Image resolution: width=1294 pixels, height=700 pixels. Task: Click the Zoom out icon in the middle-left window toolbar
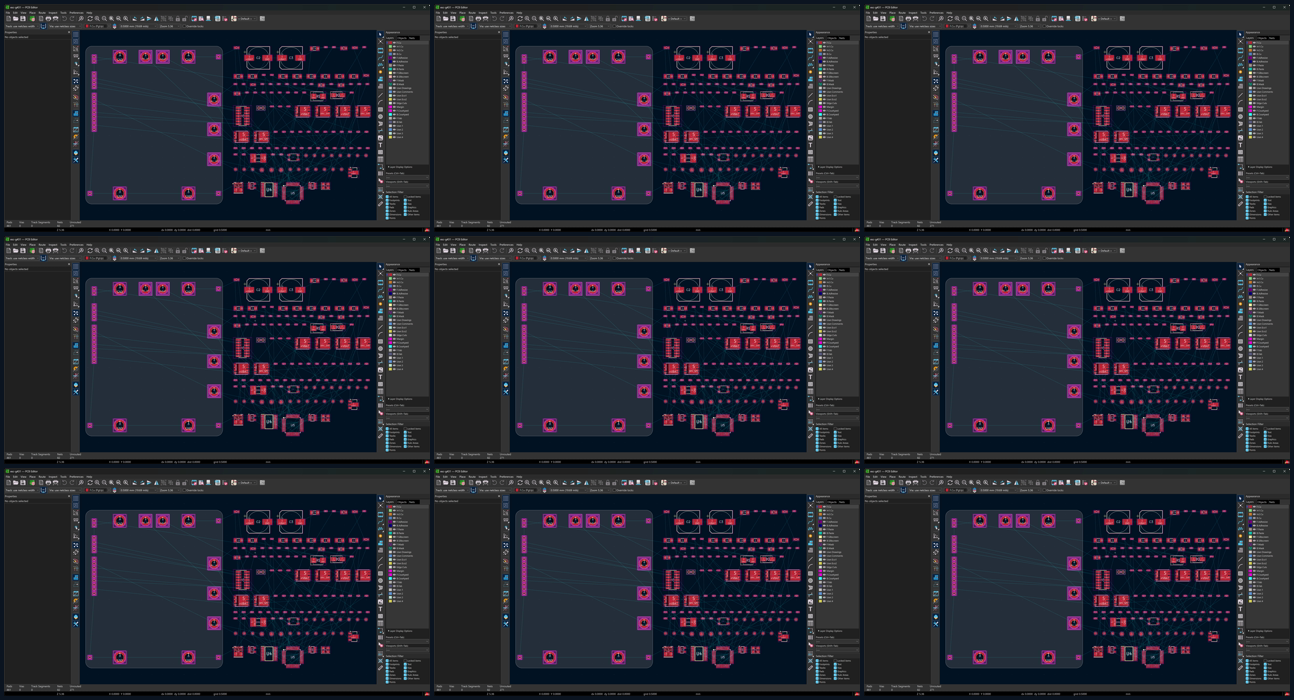104,250
